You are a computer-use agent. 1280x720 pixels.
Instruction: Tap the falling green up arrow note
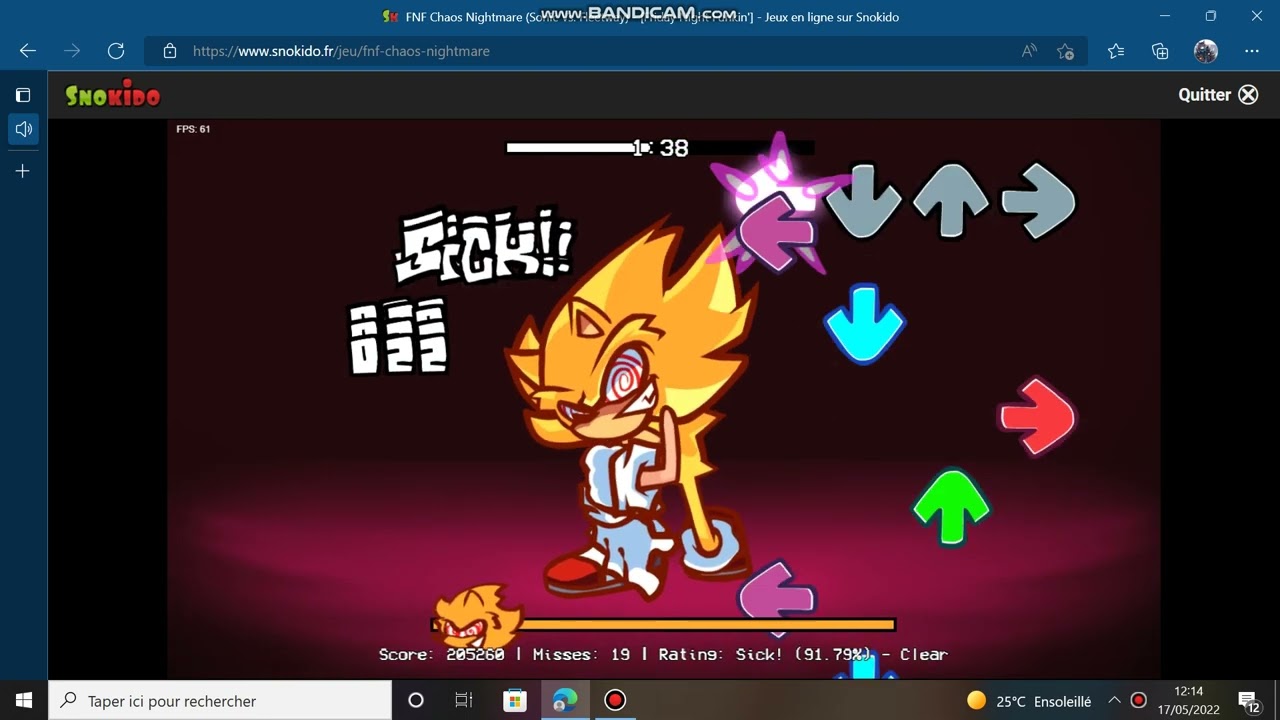pos(951,508)
